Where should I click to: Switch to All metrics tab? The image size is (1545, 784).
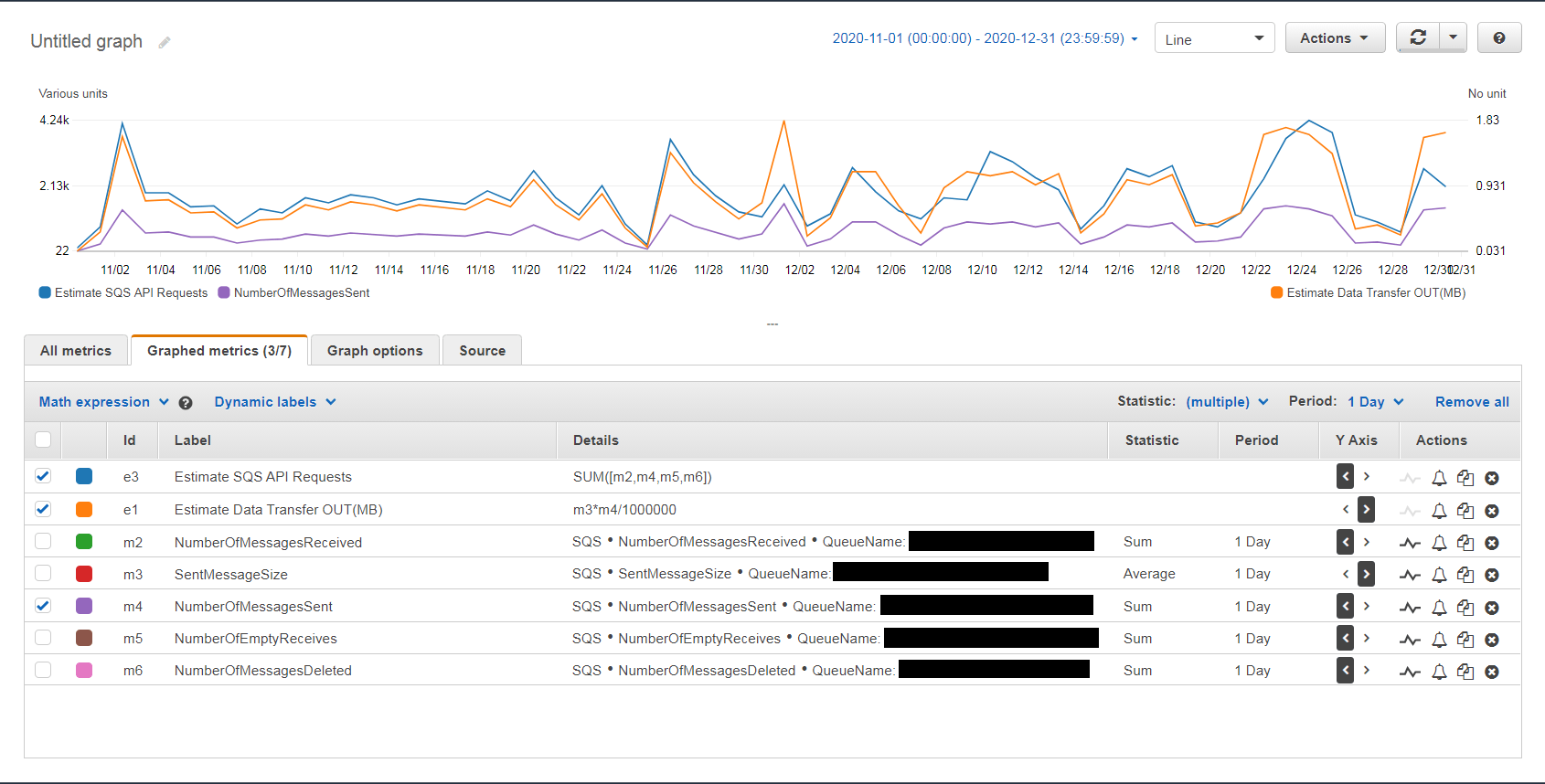76,351
